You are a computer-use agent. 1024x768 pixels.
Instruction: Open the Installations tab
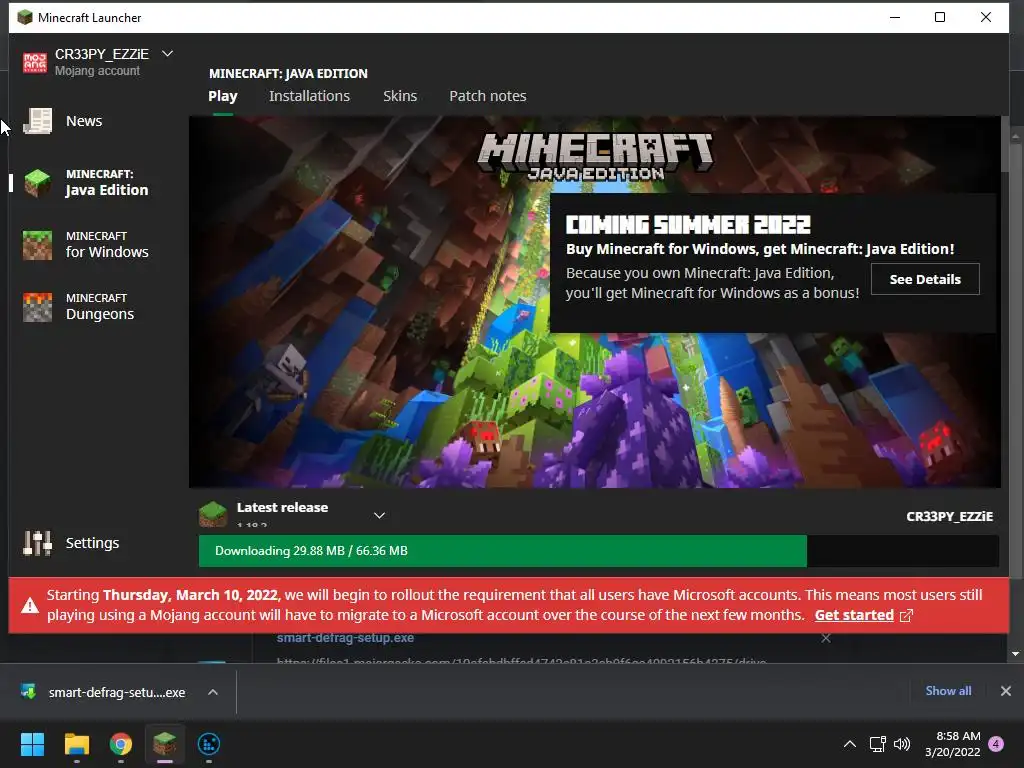coord(310,96)
